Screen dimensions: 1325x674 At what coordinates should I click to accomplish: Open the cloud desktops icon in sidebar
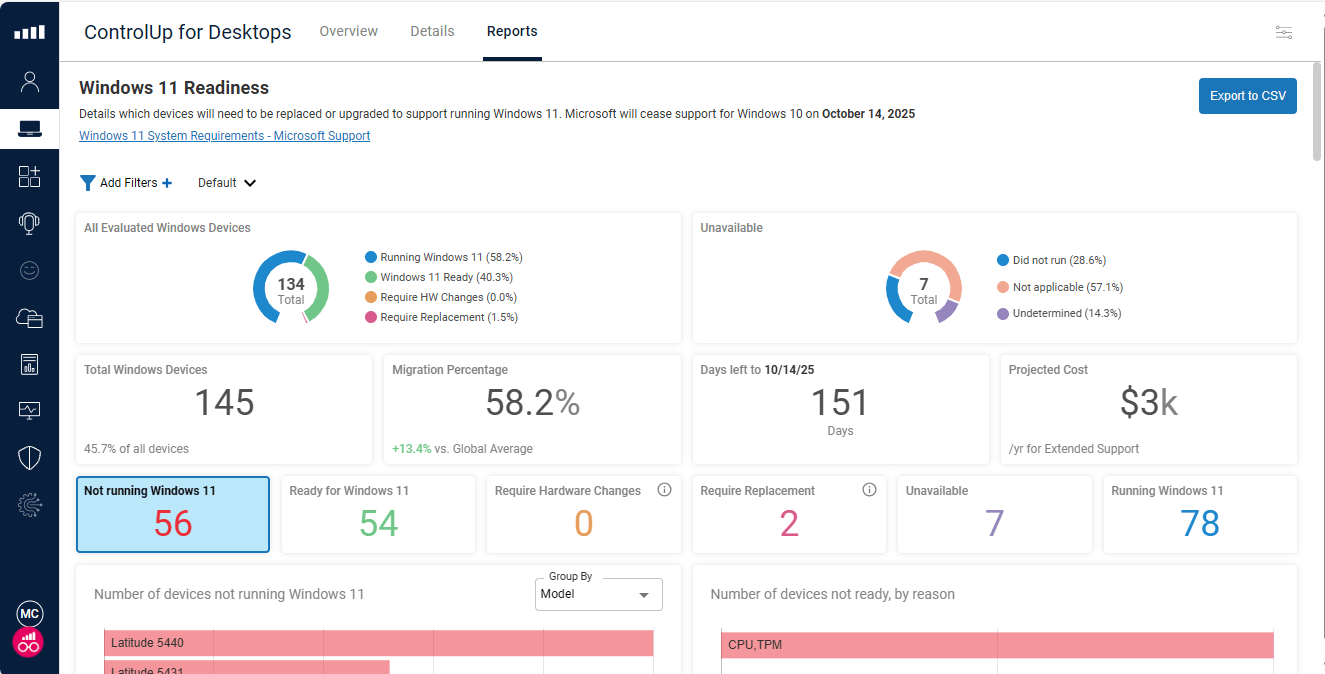point(29,318)
